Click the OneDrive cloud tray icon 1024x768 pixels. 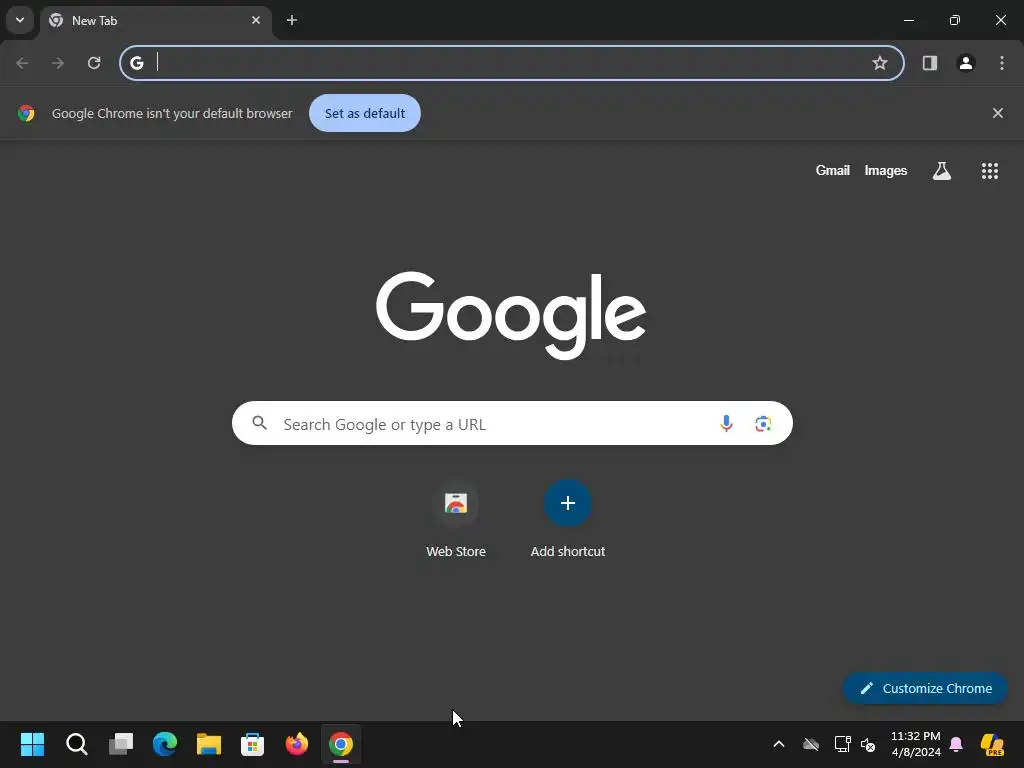(811, 744)
